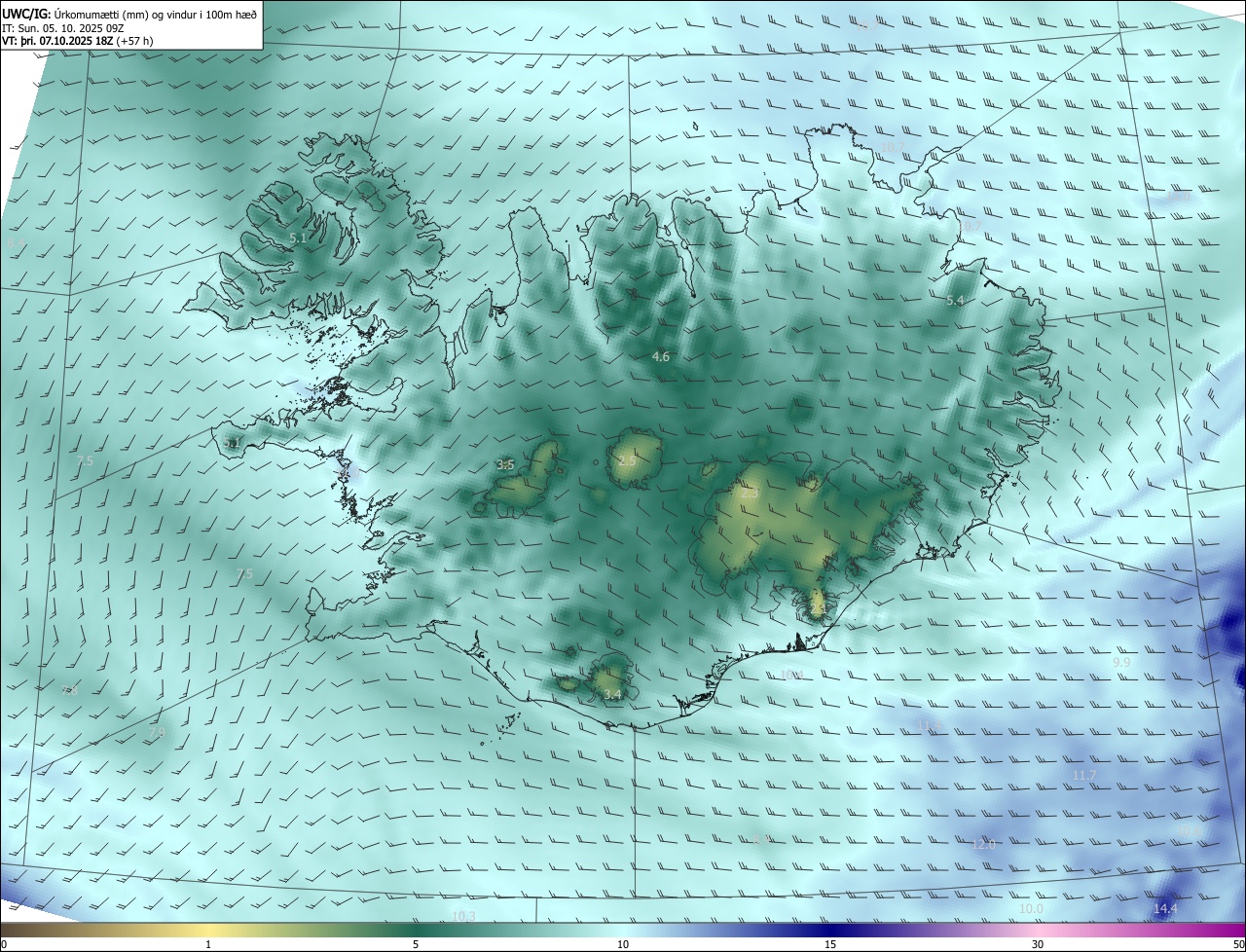This screenshot has width=1246, height=952.
Task: Click the 4.6 value label on the map
Action: (661, 357)
